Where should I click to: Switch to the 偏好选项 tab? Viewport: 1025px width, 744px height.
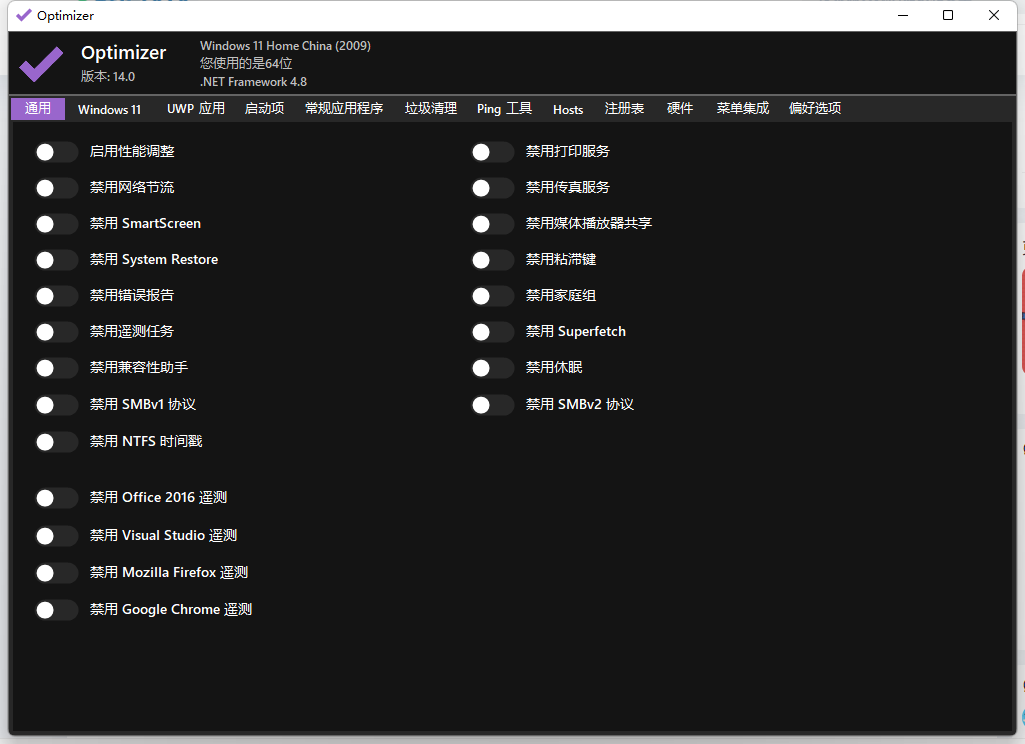point(814,109)
